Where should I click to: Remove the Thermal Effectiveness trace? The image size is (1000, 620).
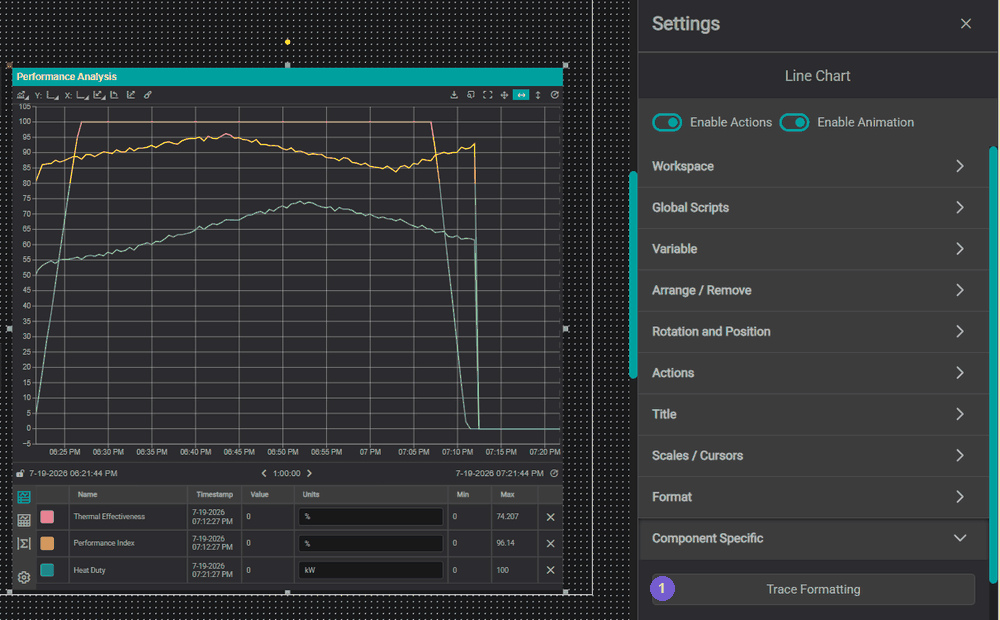[550, 517]
